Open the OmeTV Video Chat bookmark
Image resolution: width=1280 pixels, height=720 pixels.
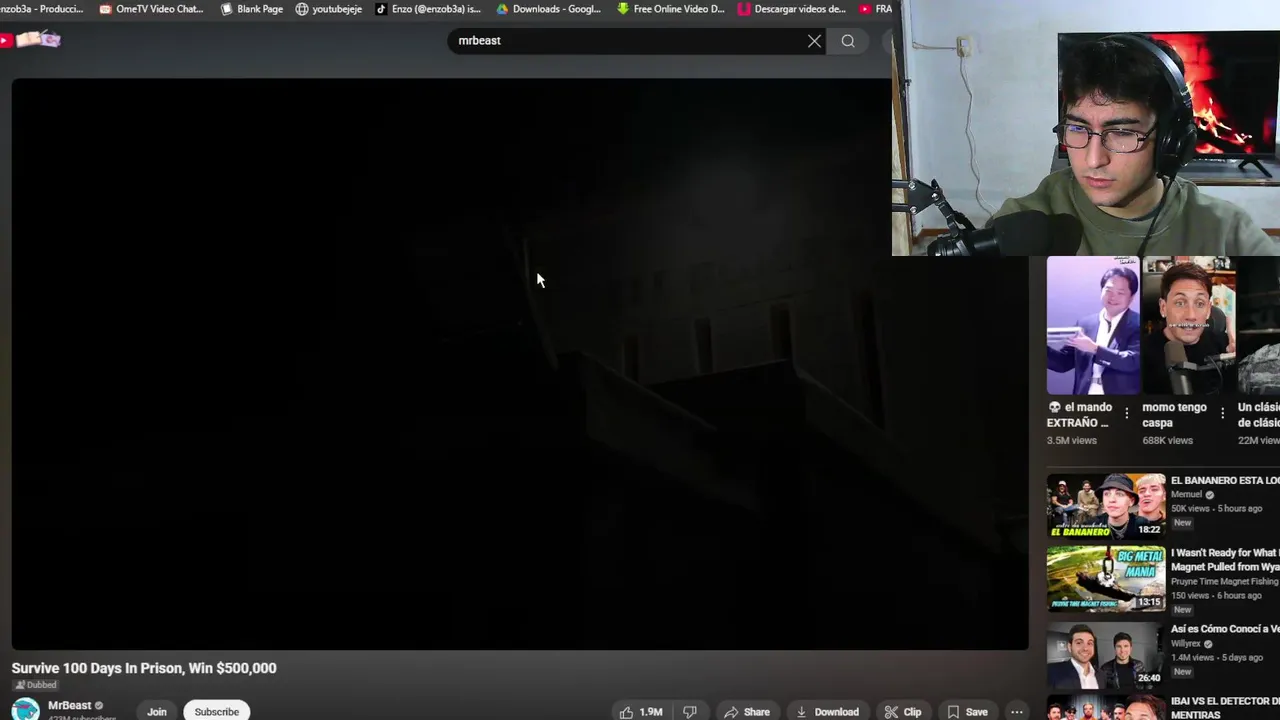[x=151, y=9]
